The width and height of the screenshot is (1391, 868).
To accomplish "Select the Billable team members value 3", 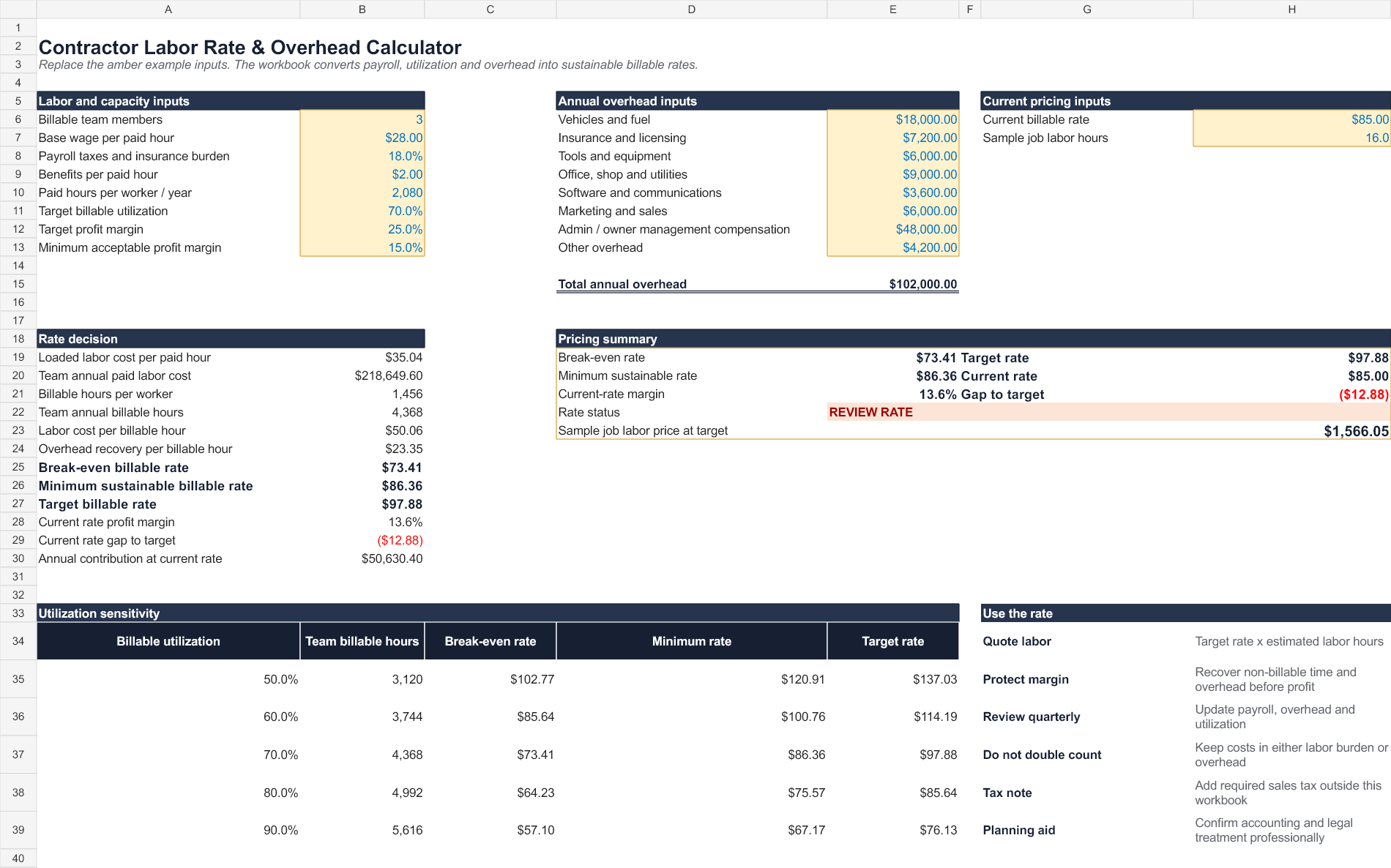I will coord(362,119).
